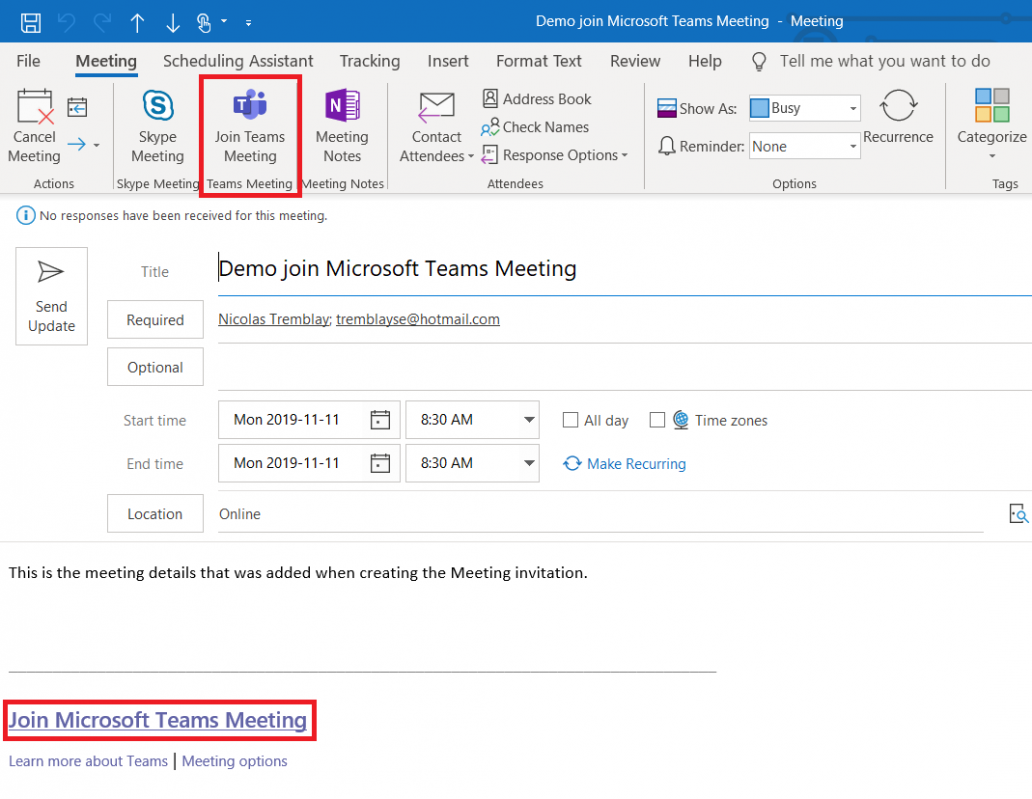This screenshot has height=799, width=1032.
Task: Select the Meeting ribbon tab
Action: [106, 61]
